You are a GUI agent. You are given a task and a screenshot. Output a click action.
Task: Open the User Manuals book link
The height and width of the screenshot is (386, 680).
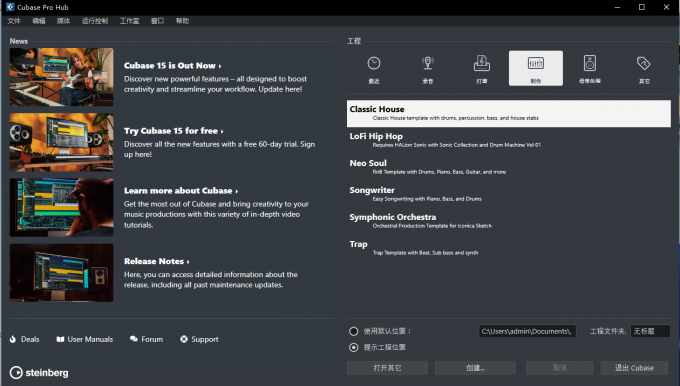tap(85, 339)
